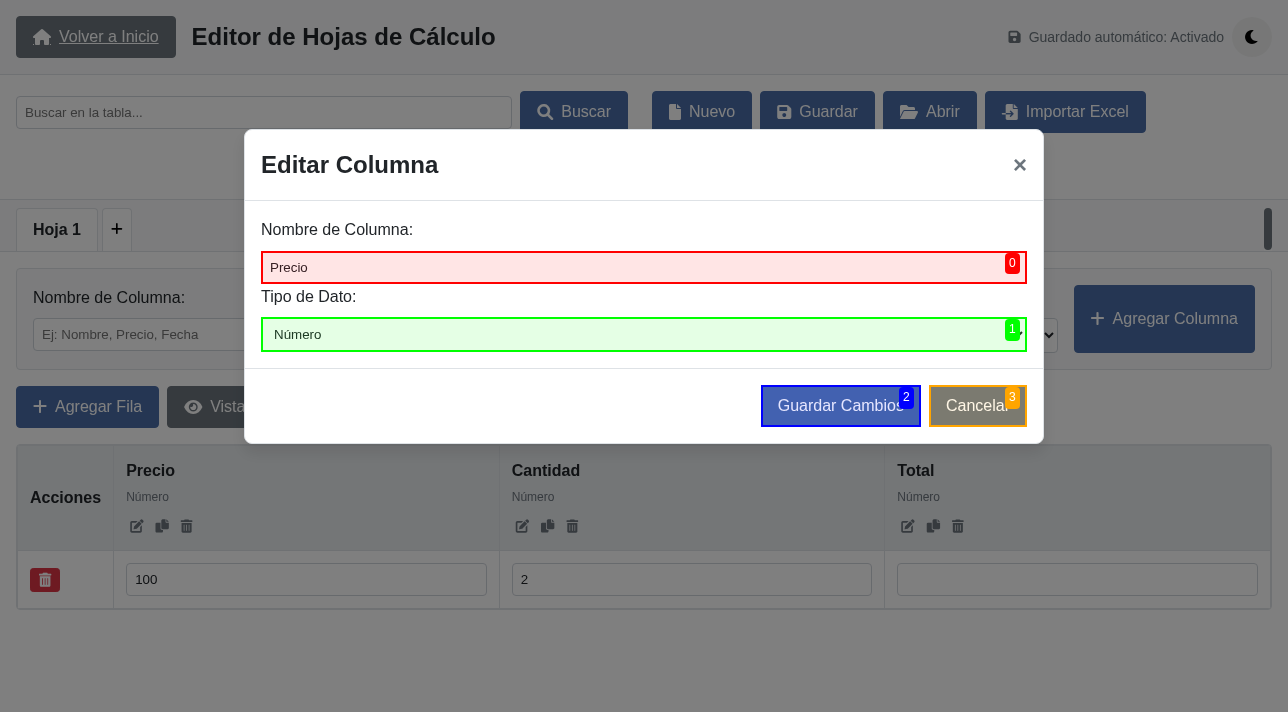Click the duplicate icon under the Cantidad column

(547, 526)
